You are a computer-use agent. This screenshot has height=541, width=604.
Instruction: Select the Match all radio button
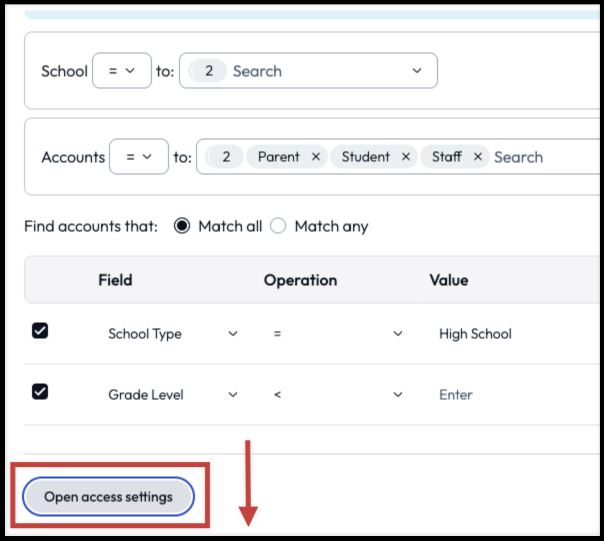coord(182,226)
